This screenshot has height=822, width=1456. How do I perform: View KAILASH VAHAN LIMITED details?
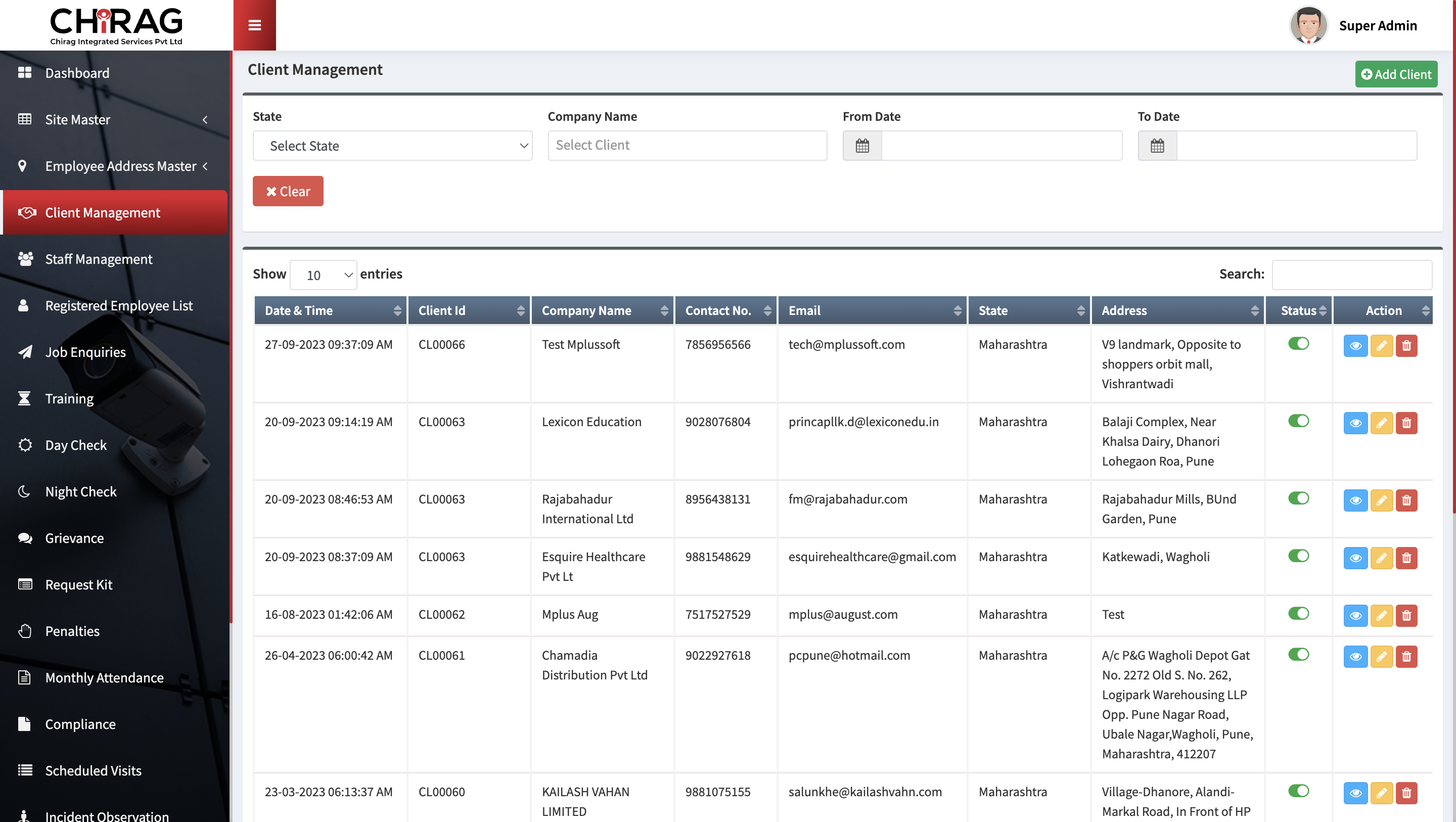(1355, 793)
